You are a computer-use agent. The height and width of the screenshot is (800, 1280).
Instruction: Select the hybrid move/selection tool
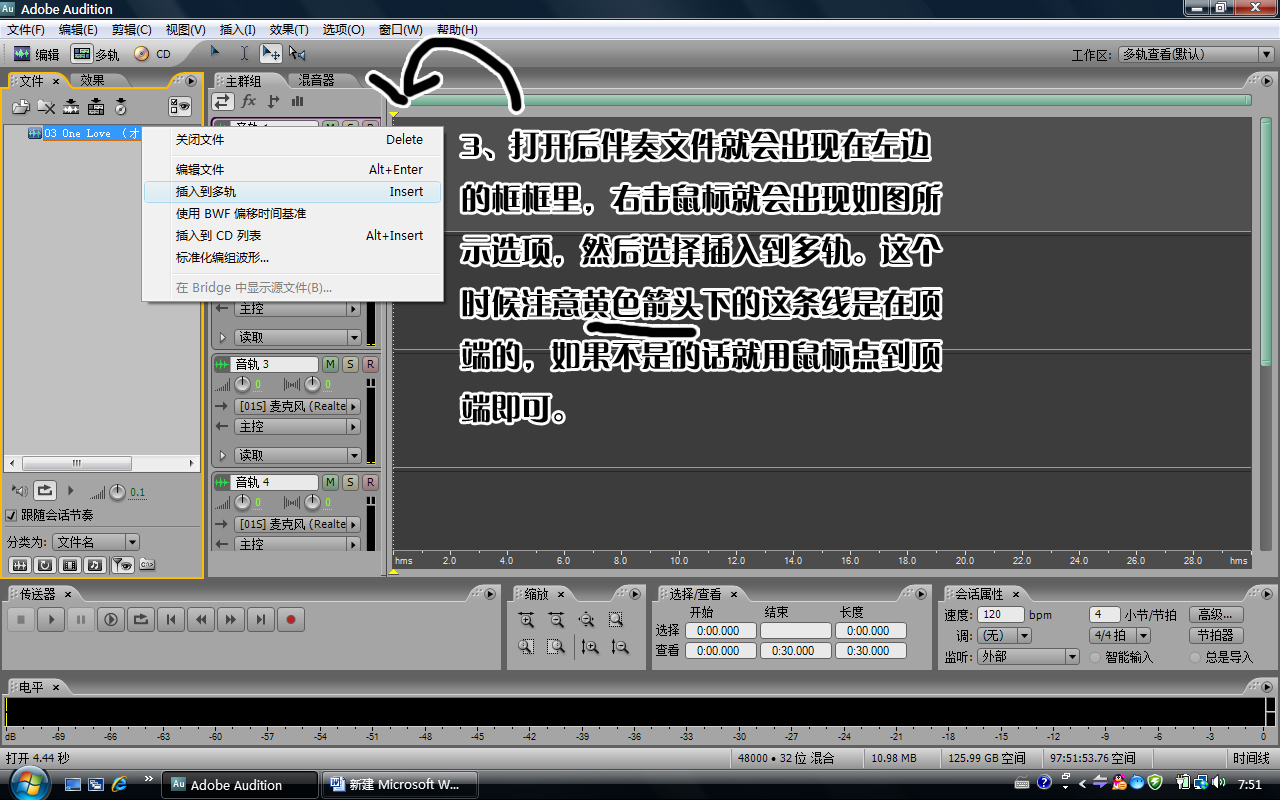[x=270, y=53]
